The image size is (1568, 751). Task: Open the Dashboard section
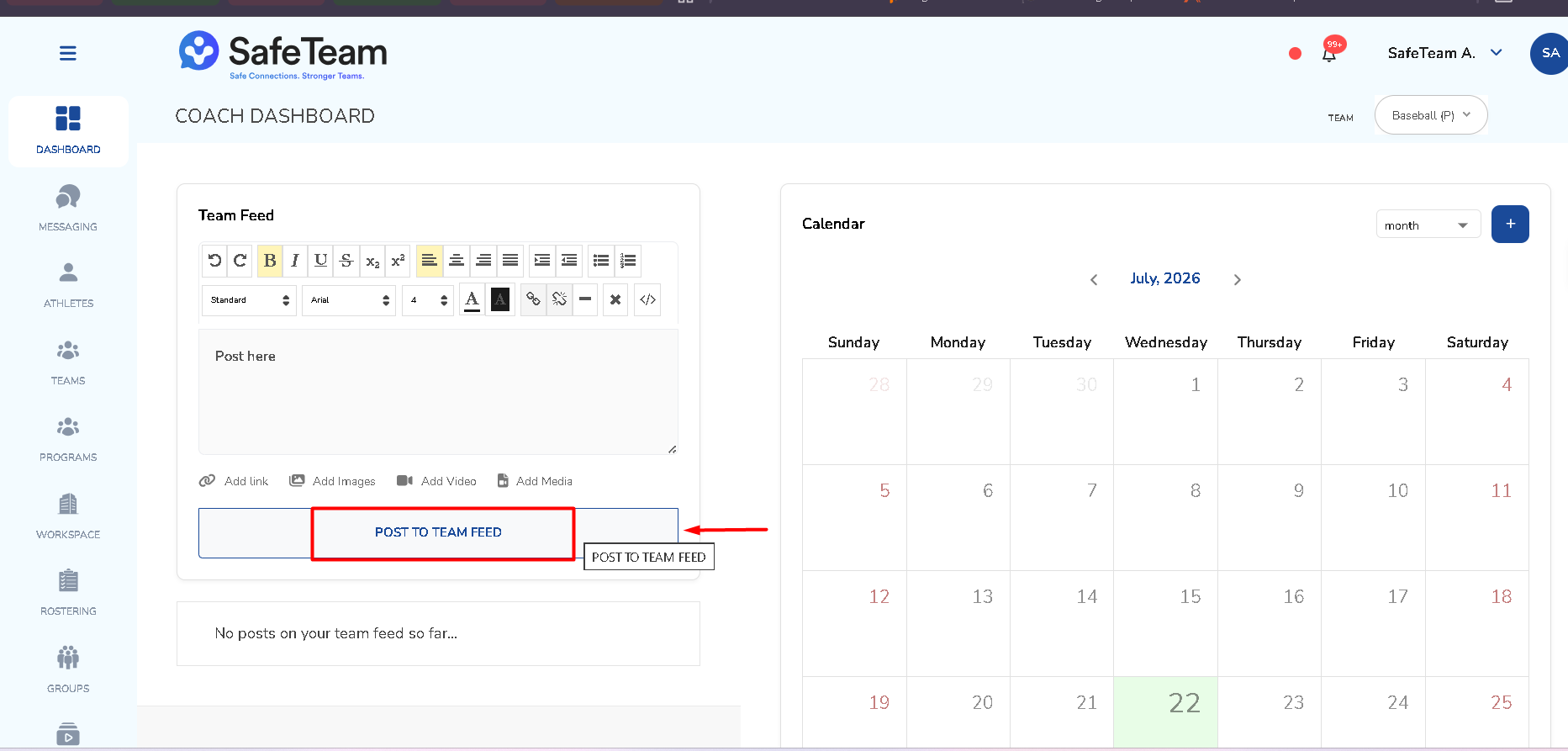[68, 131]
